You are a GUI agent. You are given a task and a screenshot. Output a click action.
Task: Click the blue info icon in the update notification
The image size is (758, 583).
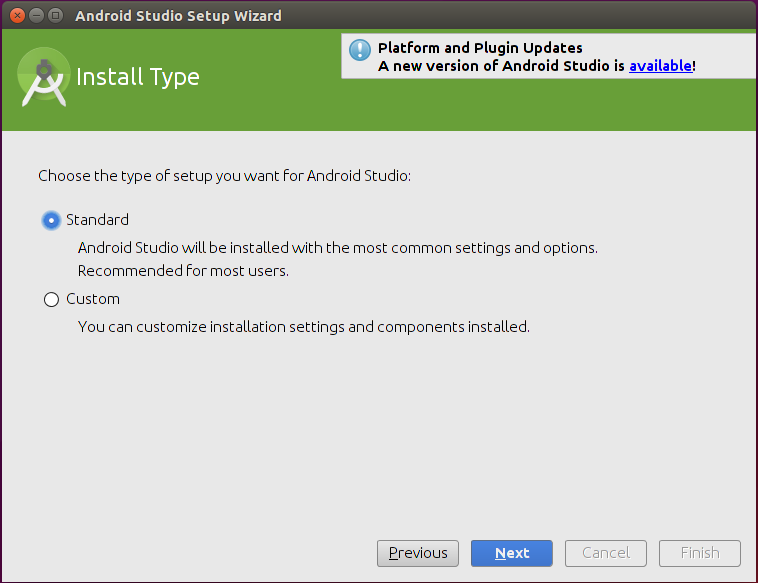[x=360, y=50]
